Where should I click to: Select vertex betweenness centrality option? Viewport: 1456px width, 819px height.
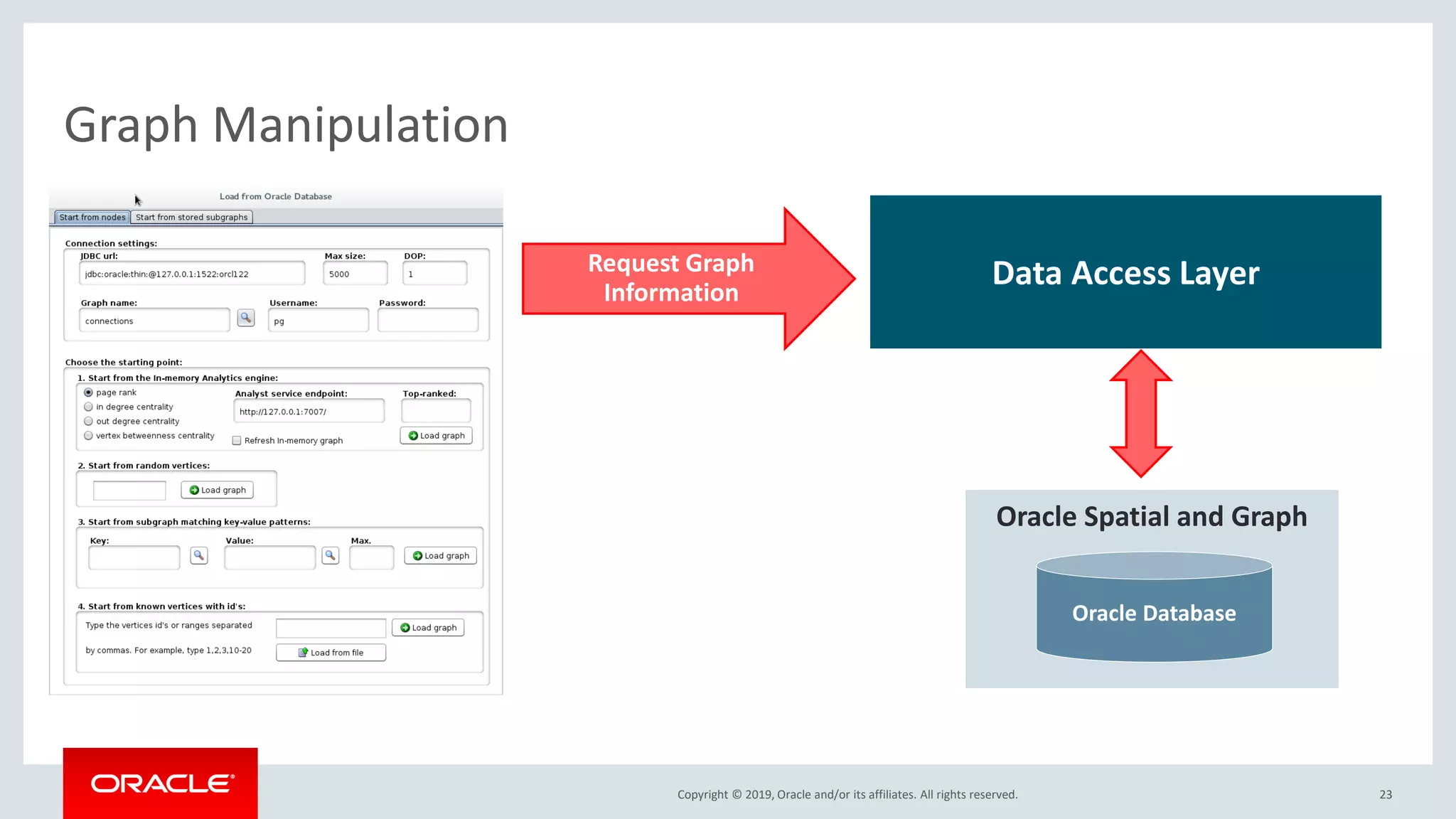[89, 436]
